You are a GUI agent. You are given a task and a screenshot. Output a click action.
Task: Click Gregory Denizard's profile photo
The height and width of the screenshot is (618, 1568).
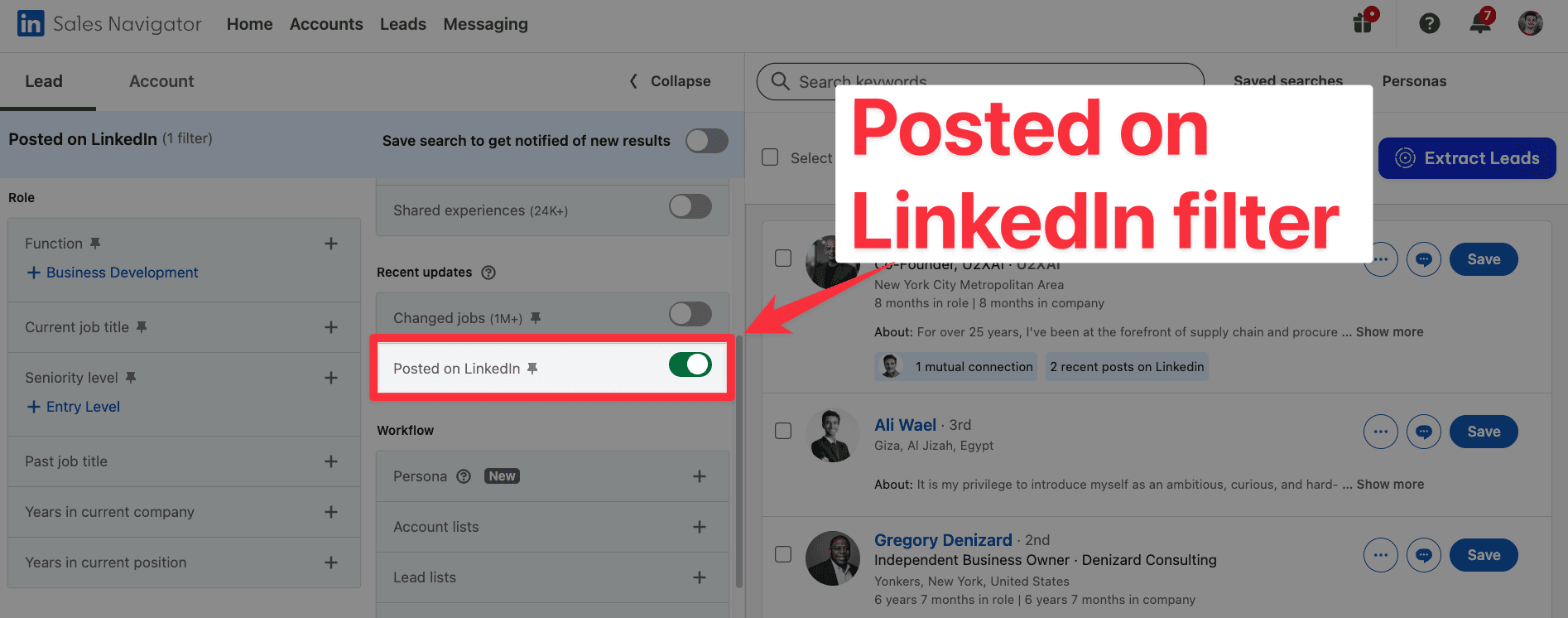pos(833,558)
